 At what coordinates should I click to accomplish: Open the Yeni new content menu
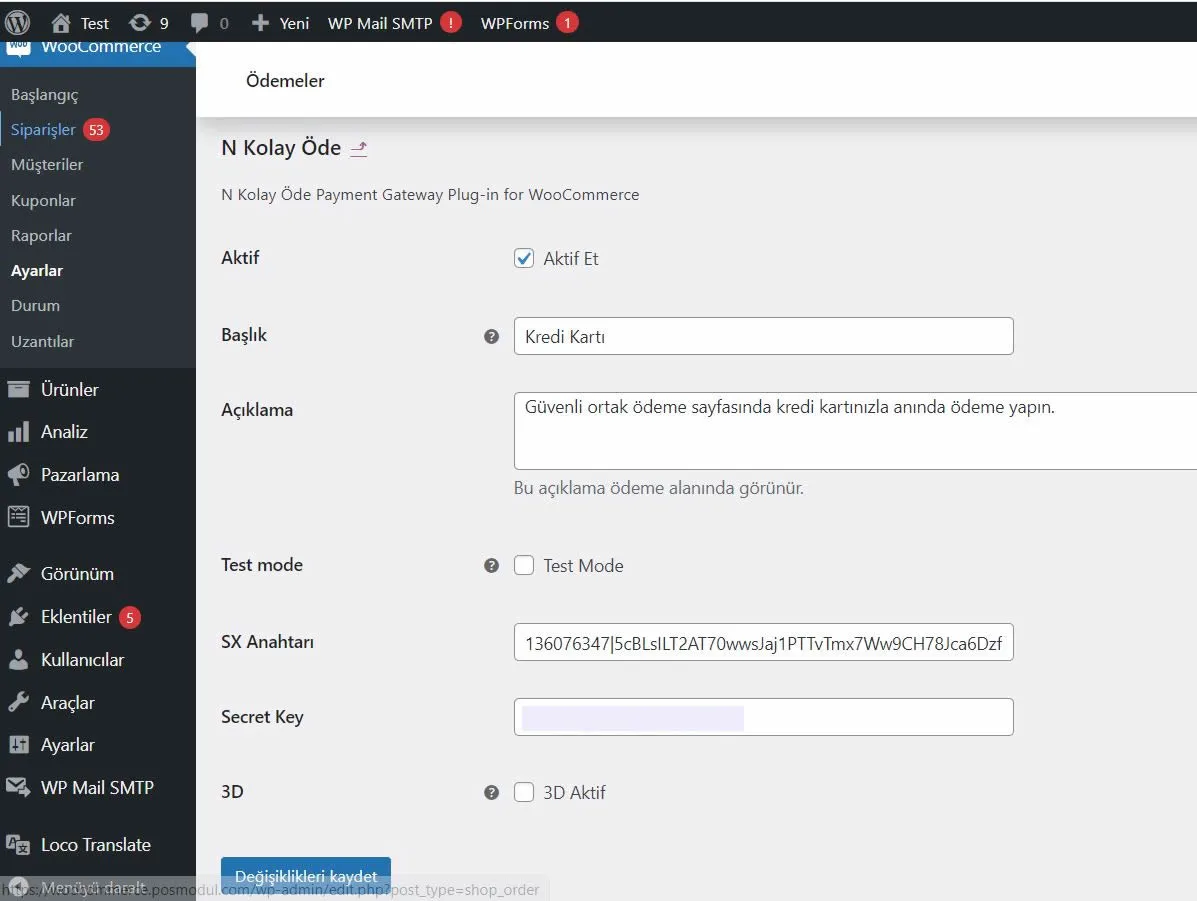click(x=281, y=22)
